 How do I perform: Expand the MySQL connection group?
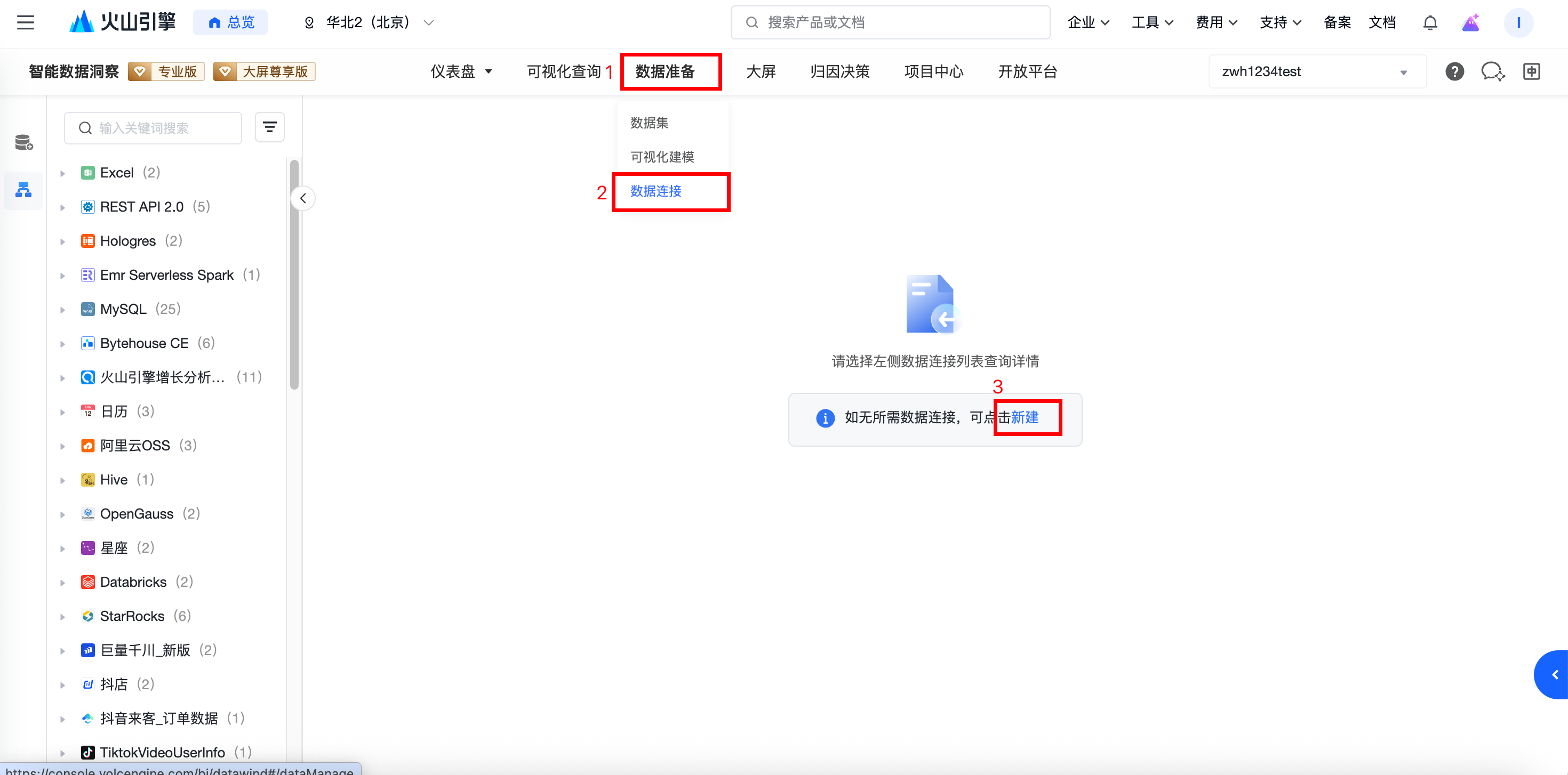point(63,310)
